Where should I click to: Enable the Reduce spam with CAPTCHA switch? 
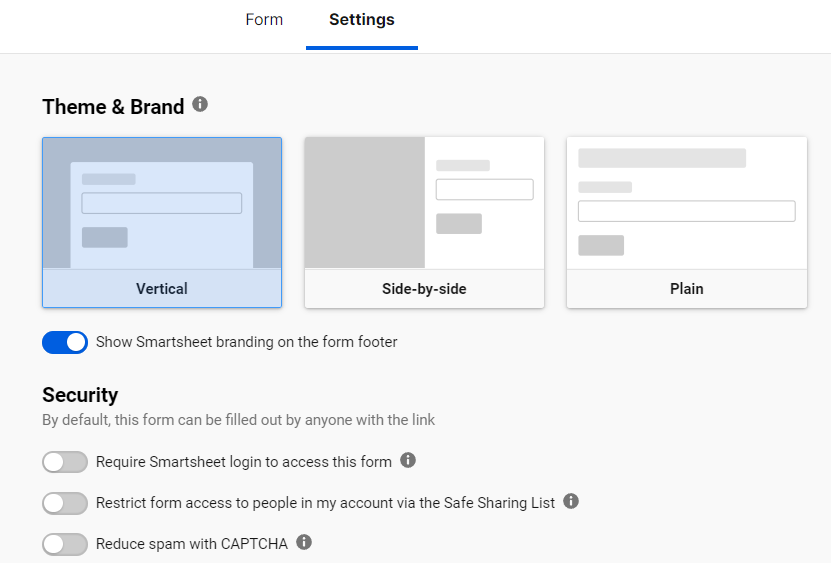[65, 544]
